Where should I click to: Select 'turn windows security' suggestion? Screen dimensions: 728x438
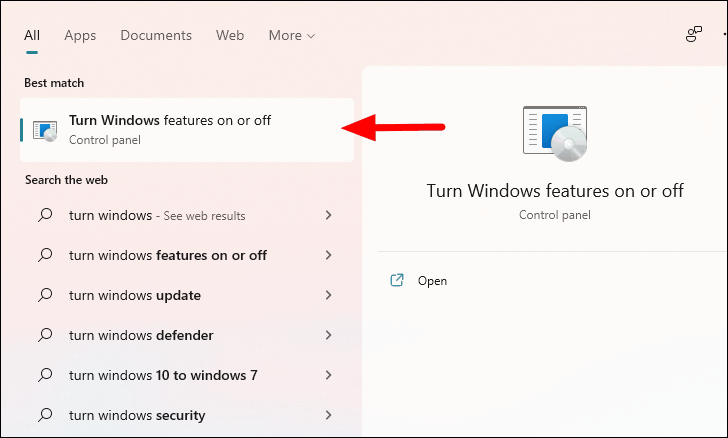186,415
